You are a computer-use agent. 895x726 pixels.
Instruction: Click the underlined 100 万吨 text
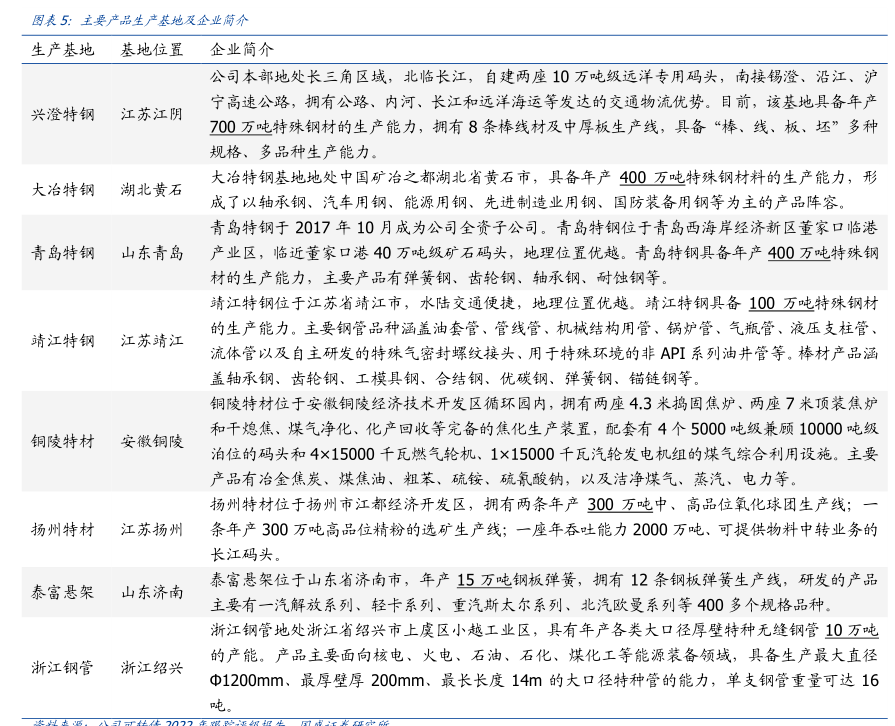(781, 303)
